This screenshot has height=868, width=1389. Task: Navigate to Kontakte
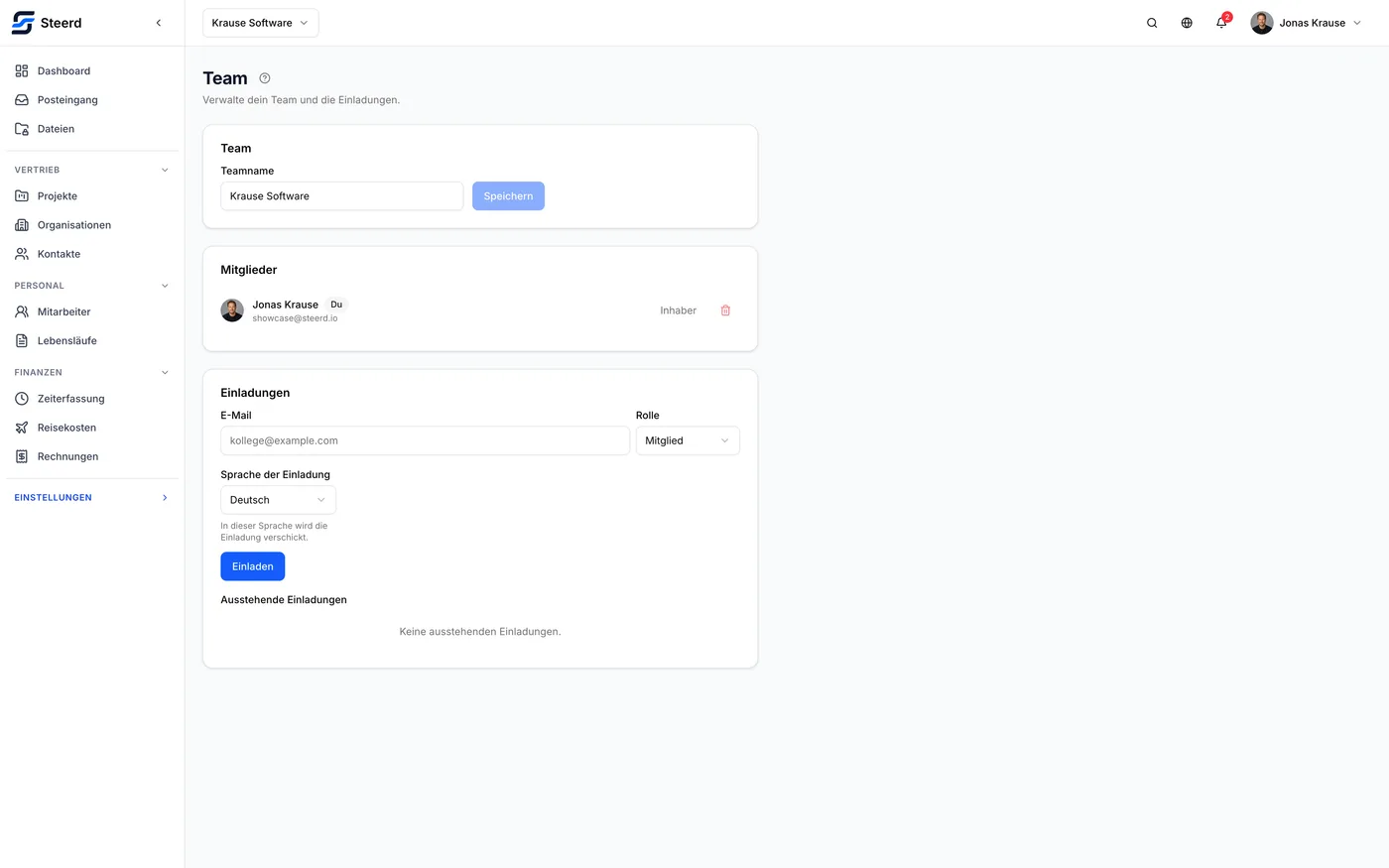(59, 254)
